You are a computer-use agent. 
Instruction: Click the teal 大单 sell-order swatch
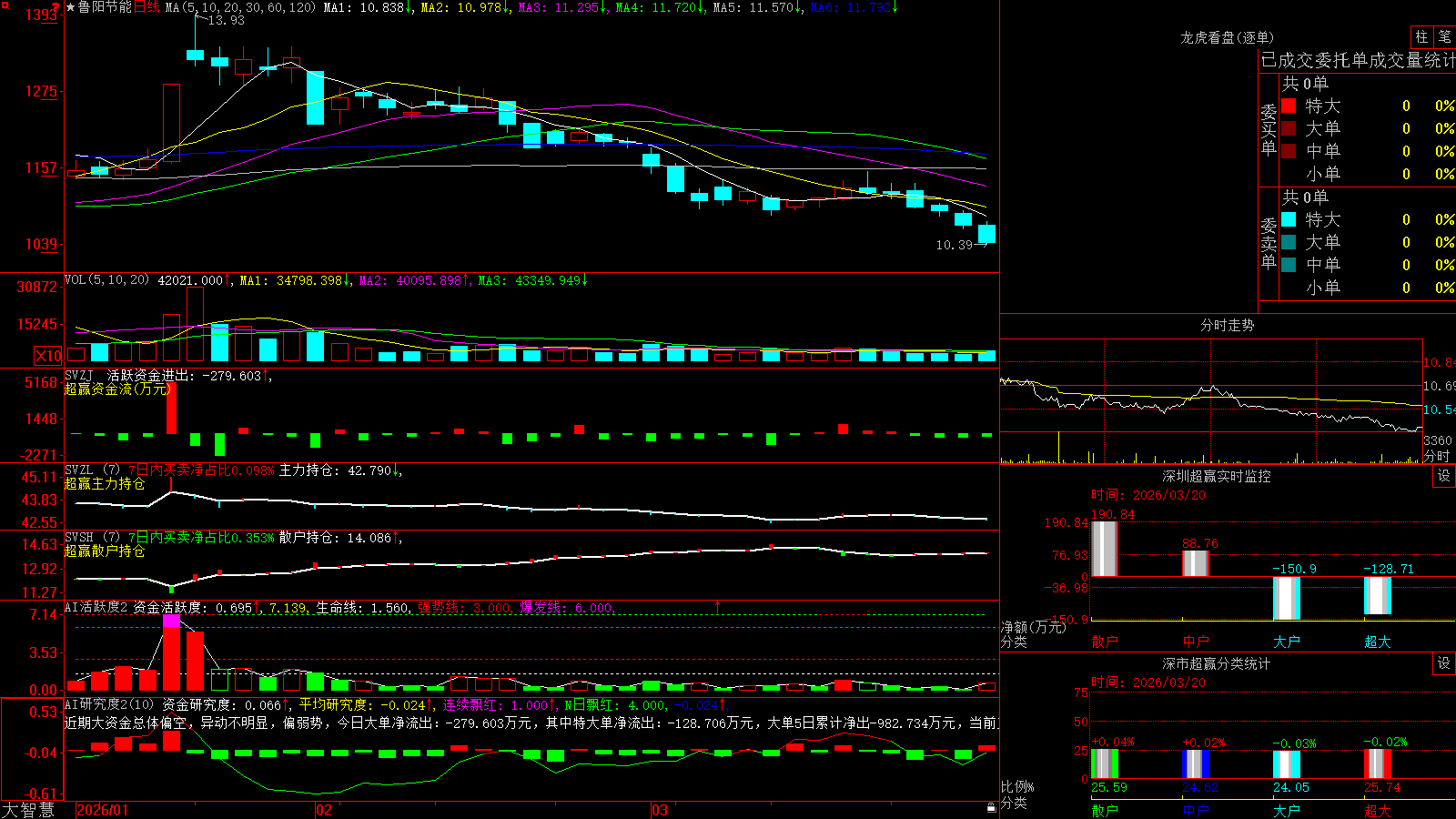click(1289, 242)
